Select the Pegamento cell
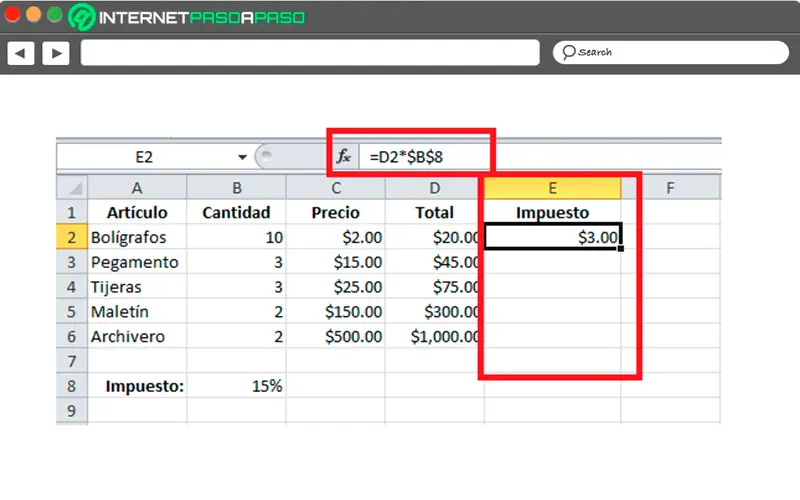The width and height of the screenshot is (800, 500). 137,262
